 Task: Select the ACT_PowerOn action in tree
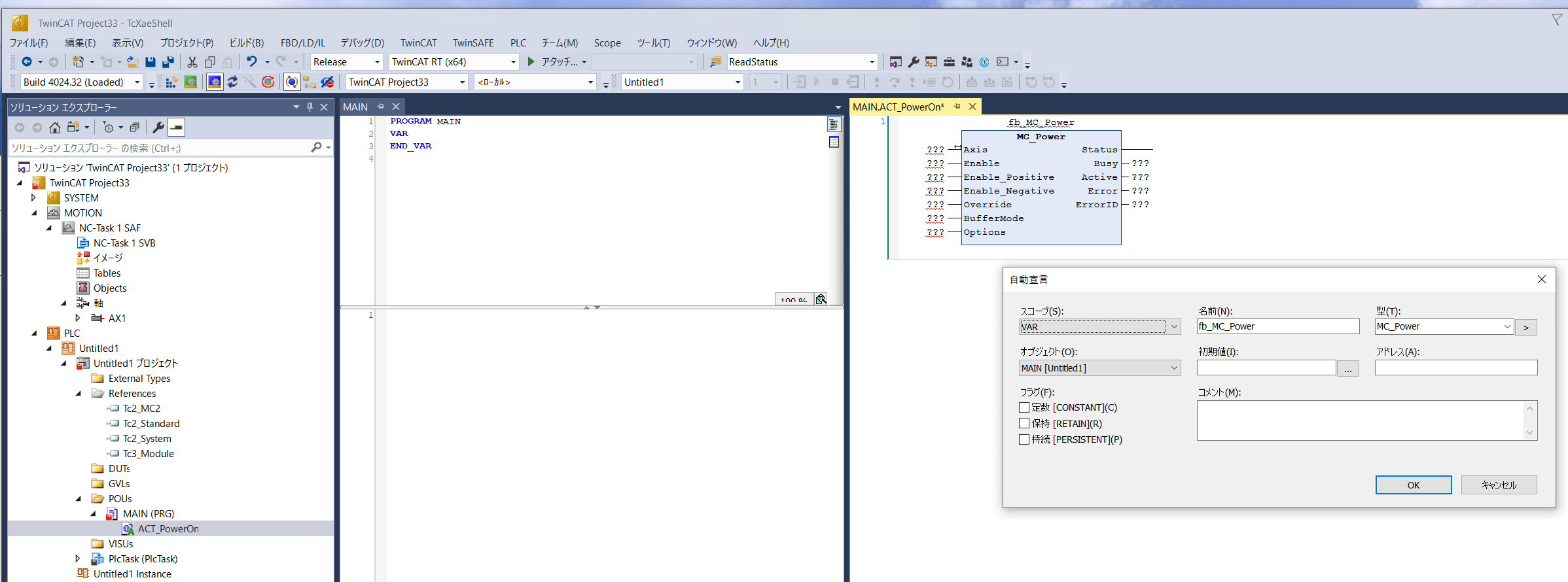coord(168,528)
